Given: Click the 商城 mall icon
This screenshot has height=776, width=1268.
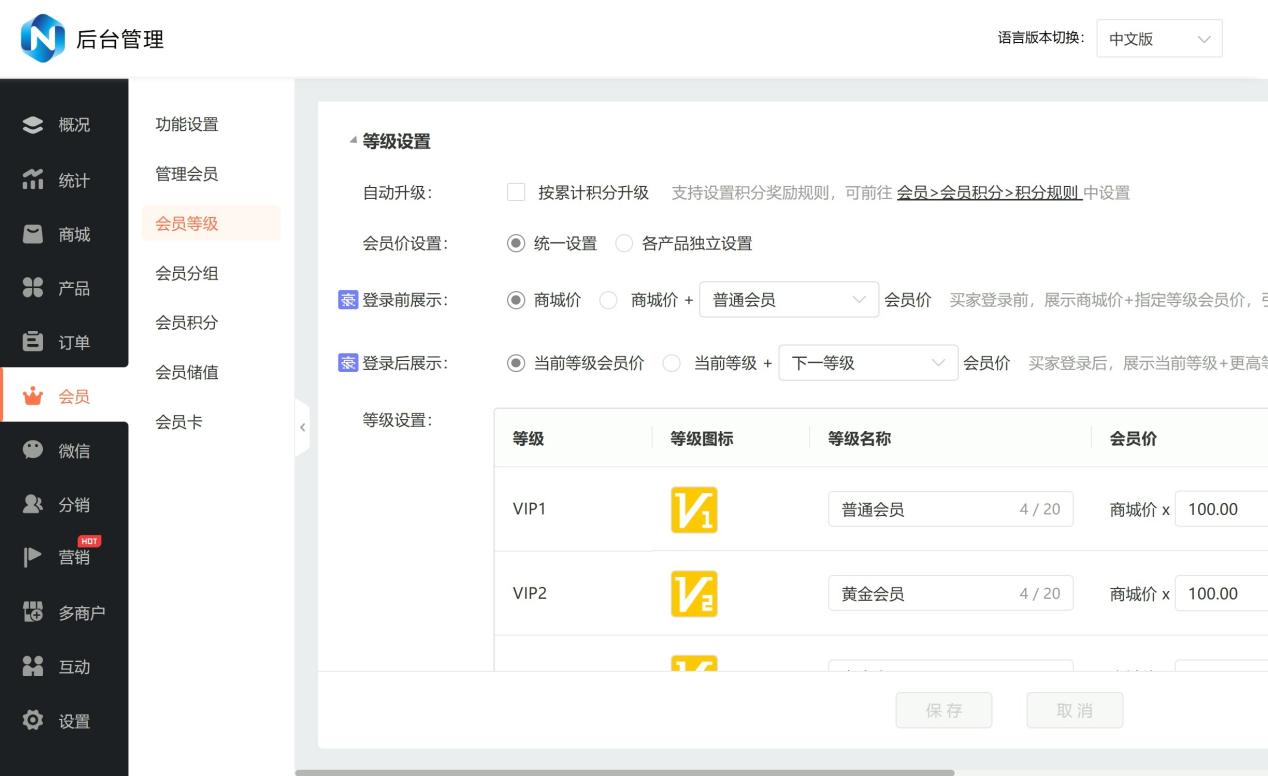Looking at the screenshot, I should point(33,234).
